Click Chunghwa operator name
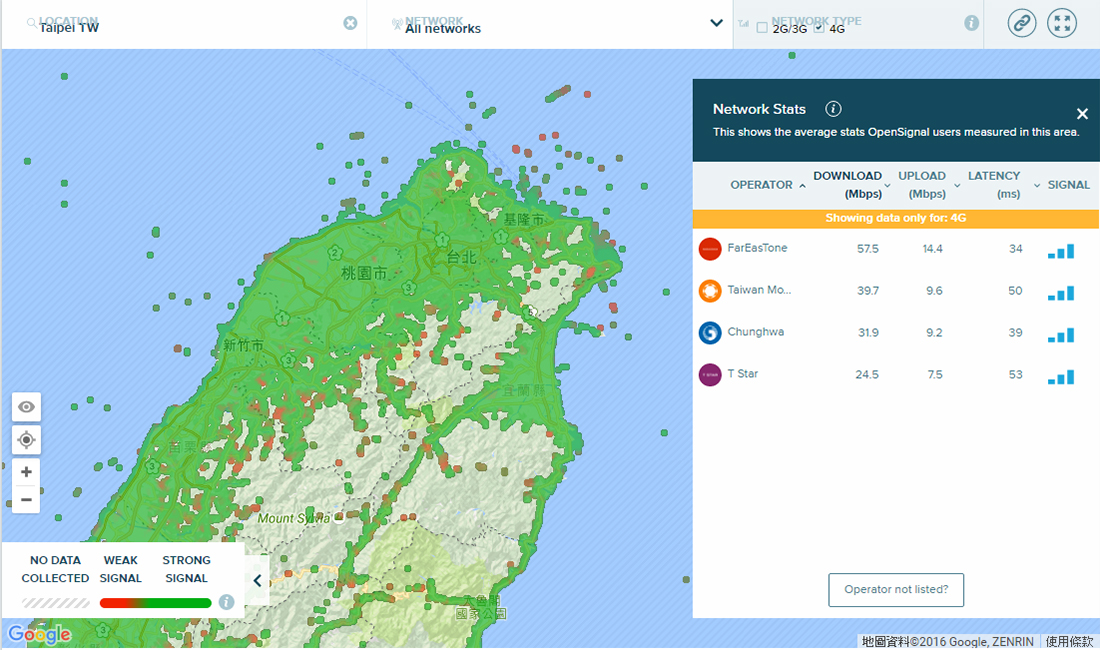The height and width of the screenshot is (650, 1100). point(756,332)
